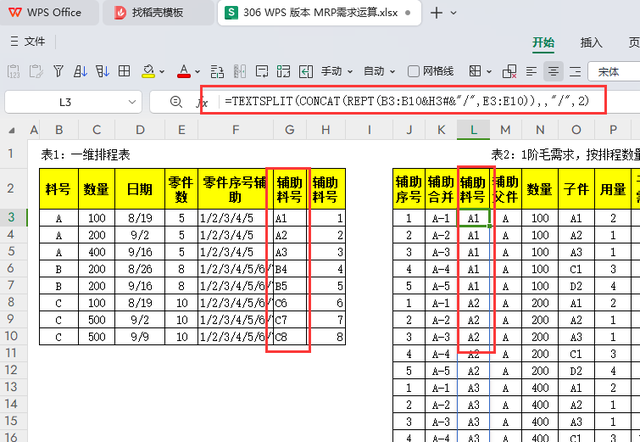
Task: Select row 3 header
Action: point(11,218)
